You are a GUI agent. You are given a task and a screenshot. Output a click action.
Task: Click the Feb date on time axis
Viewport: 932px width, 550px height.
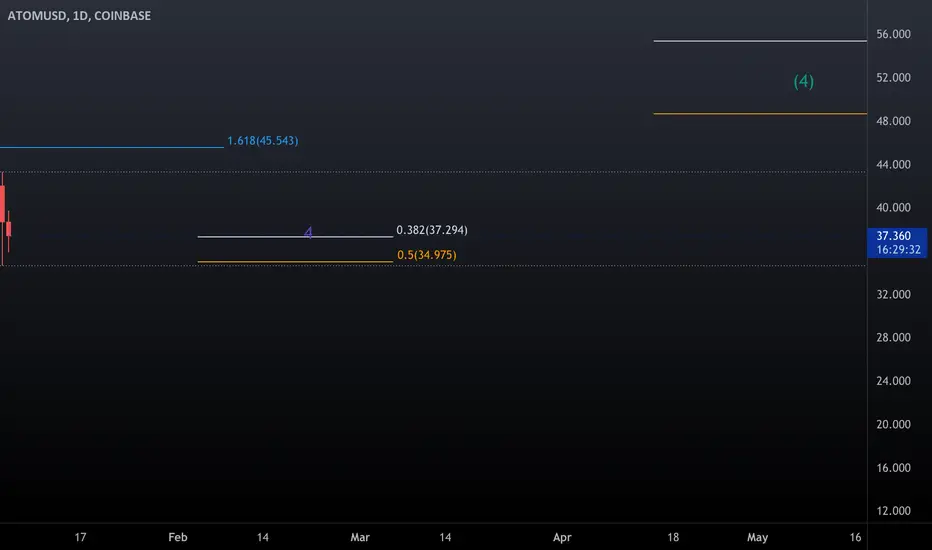tap(178, 538)
